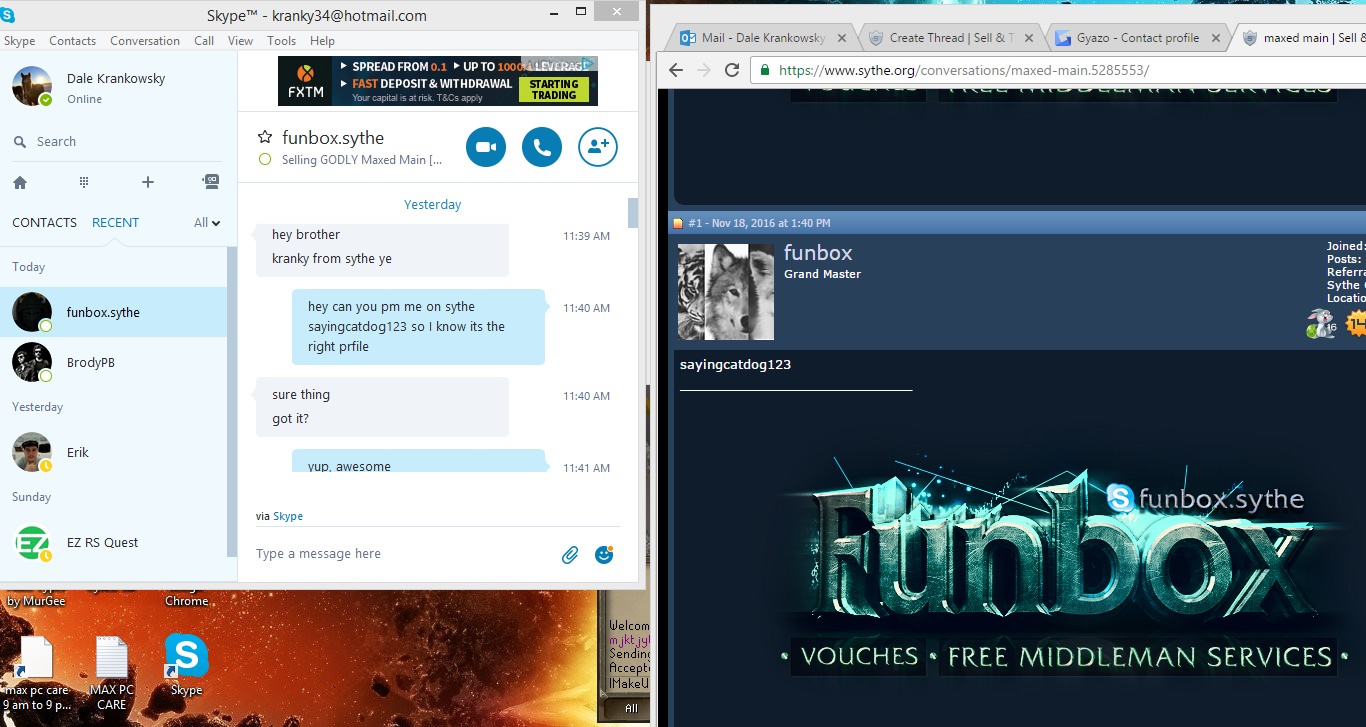Select the funbox.sythe conversation in recent list
The height and width of the screenshot is (727, 1366).
pyautogui.click(x=114, y=312)
